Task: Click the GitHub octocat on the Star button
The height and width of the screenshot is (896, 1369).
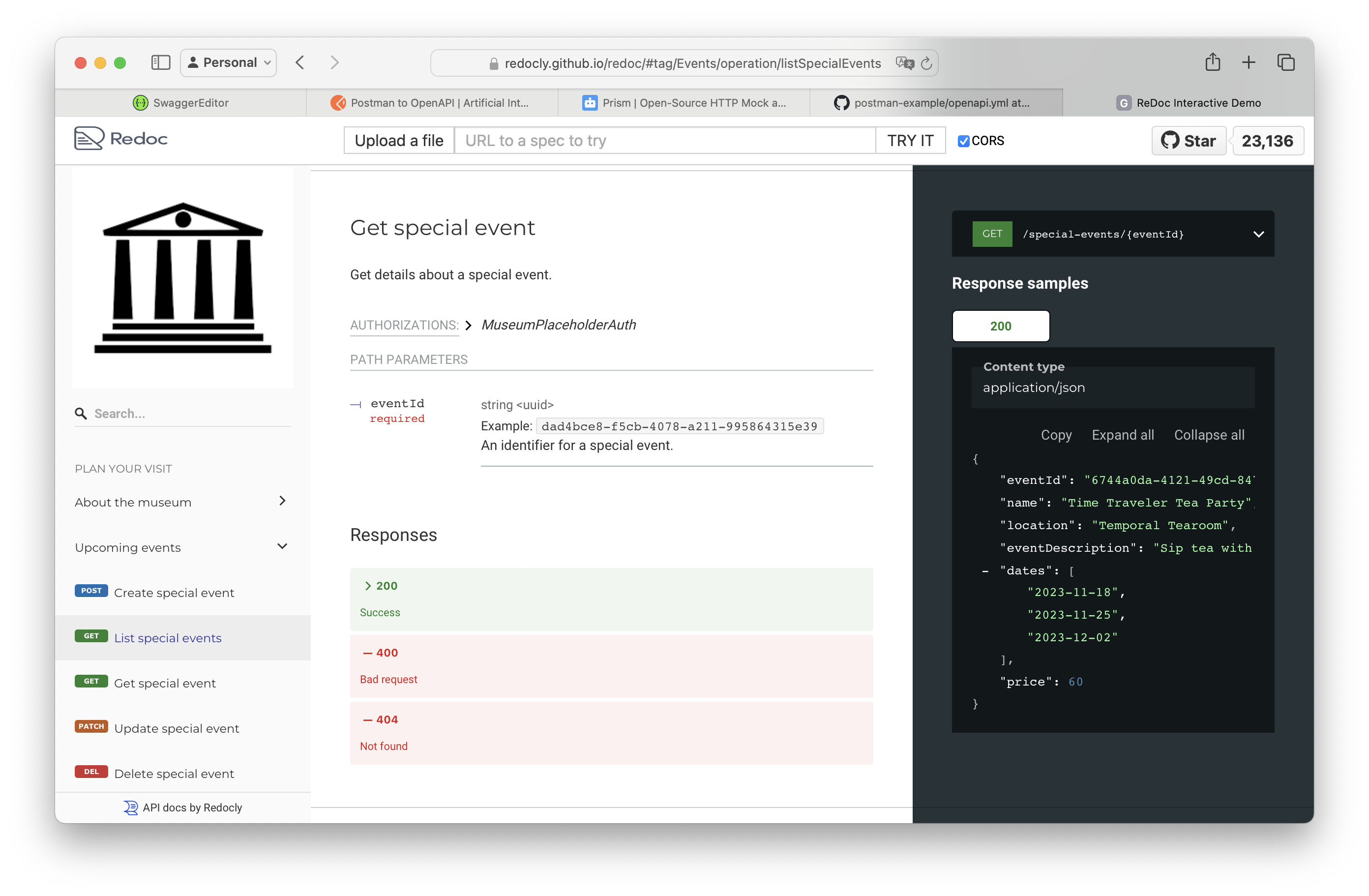Action: tap(1170, 140)
